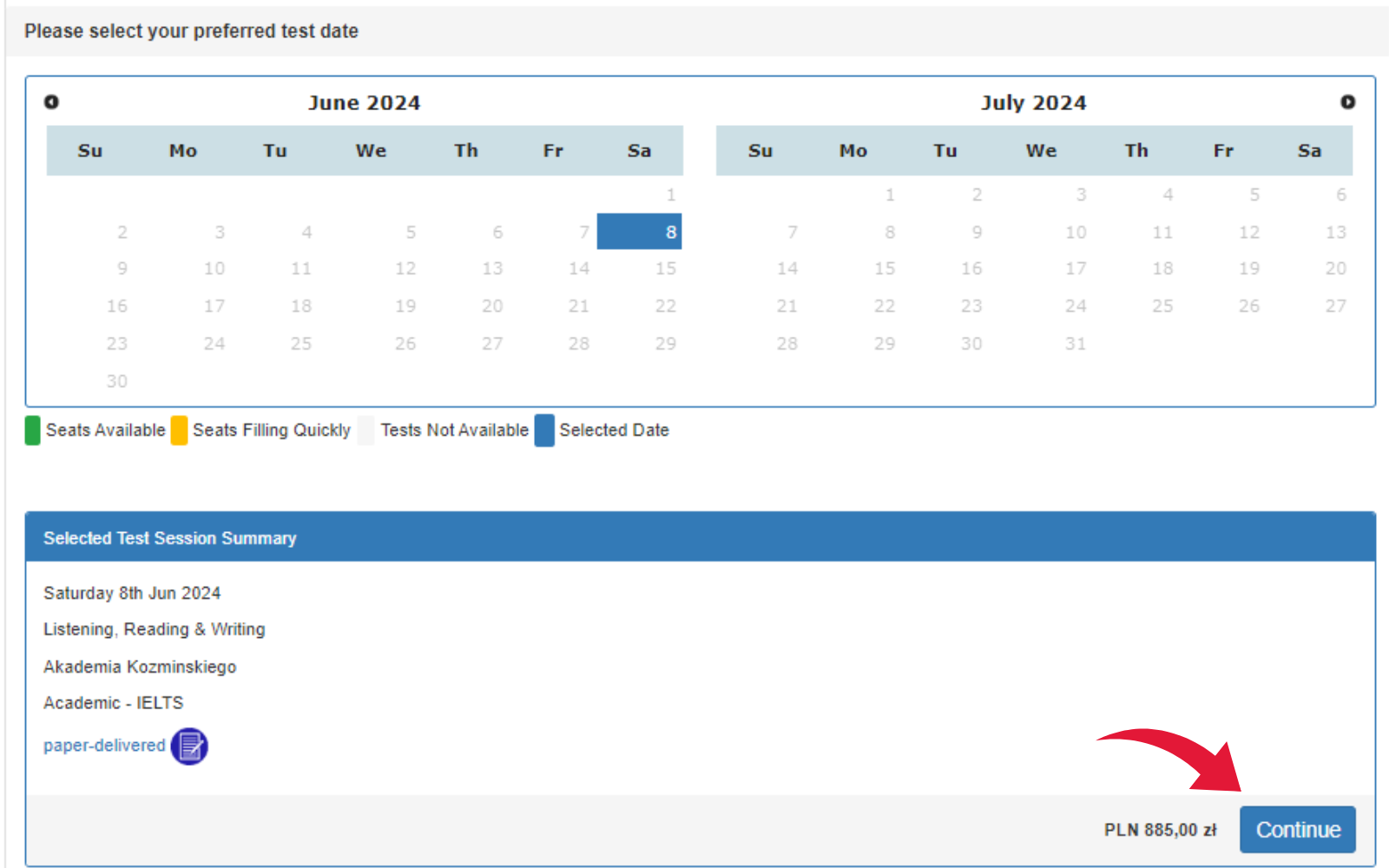Viewport: 1389px width, 868px height.
Task: Click the paper-delivered test icon
Action: coord(189,746)
